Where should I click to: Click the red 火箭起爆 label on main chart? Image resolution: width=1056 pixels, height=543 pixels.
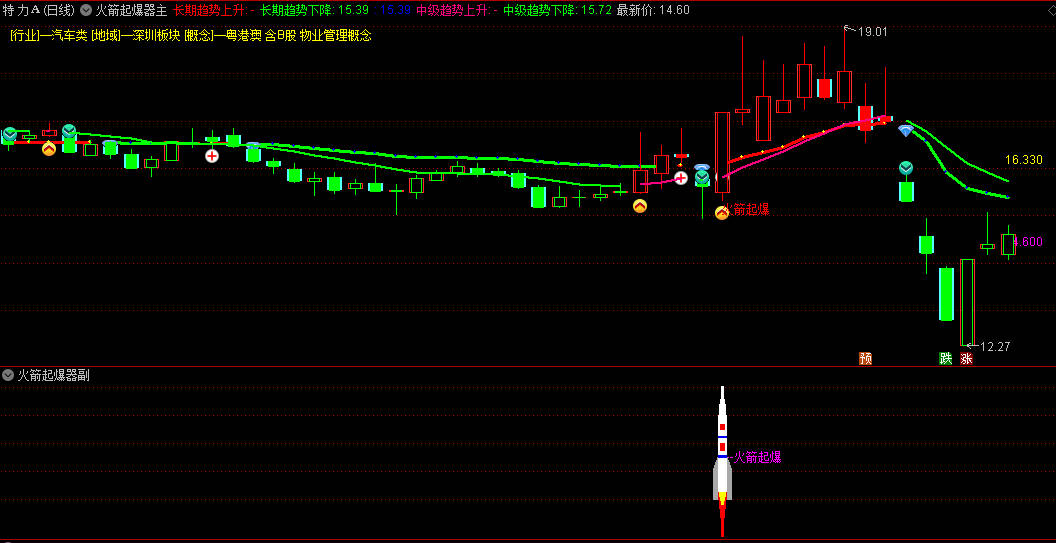pos(748,210)
